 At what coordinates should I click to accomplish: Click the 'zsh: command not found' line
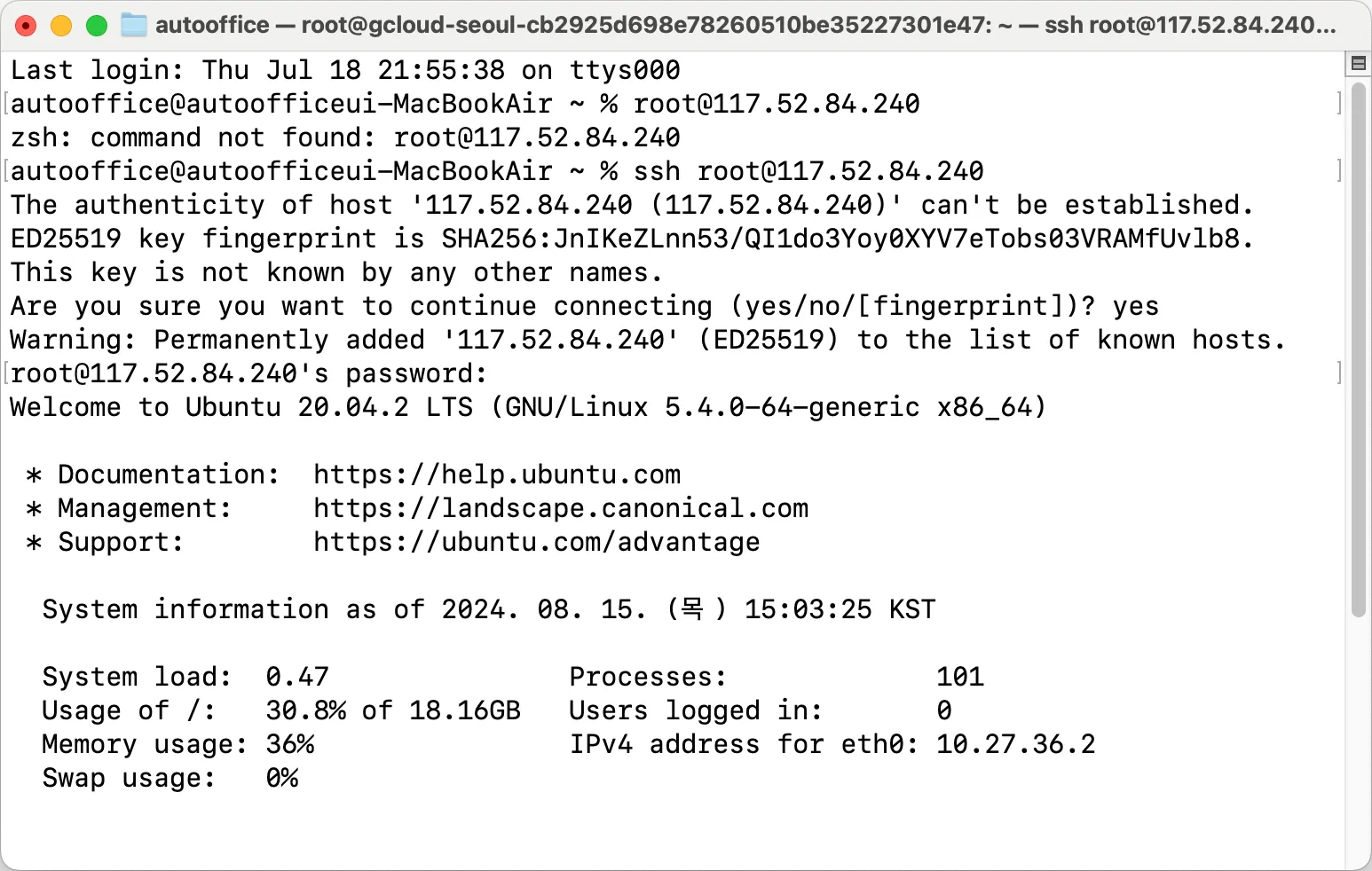345,137
